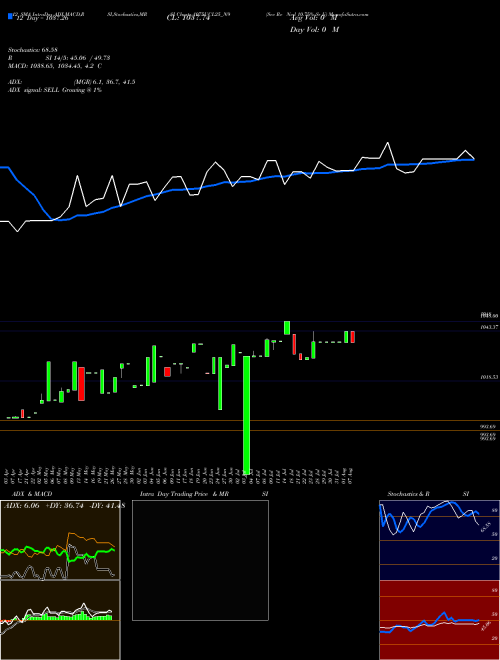Click the 'ADX & MACD' panel title
Image resolution: width=500 pixels, height=660 pixels.
(32, 494)
